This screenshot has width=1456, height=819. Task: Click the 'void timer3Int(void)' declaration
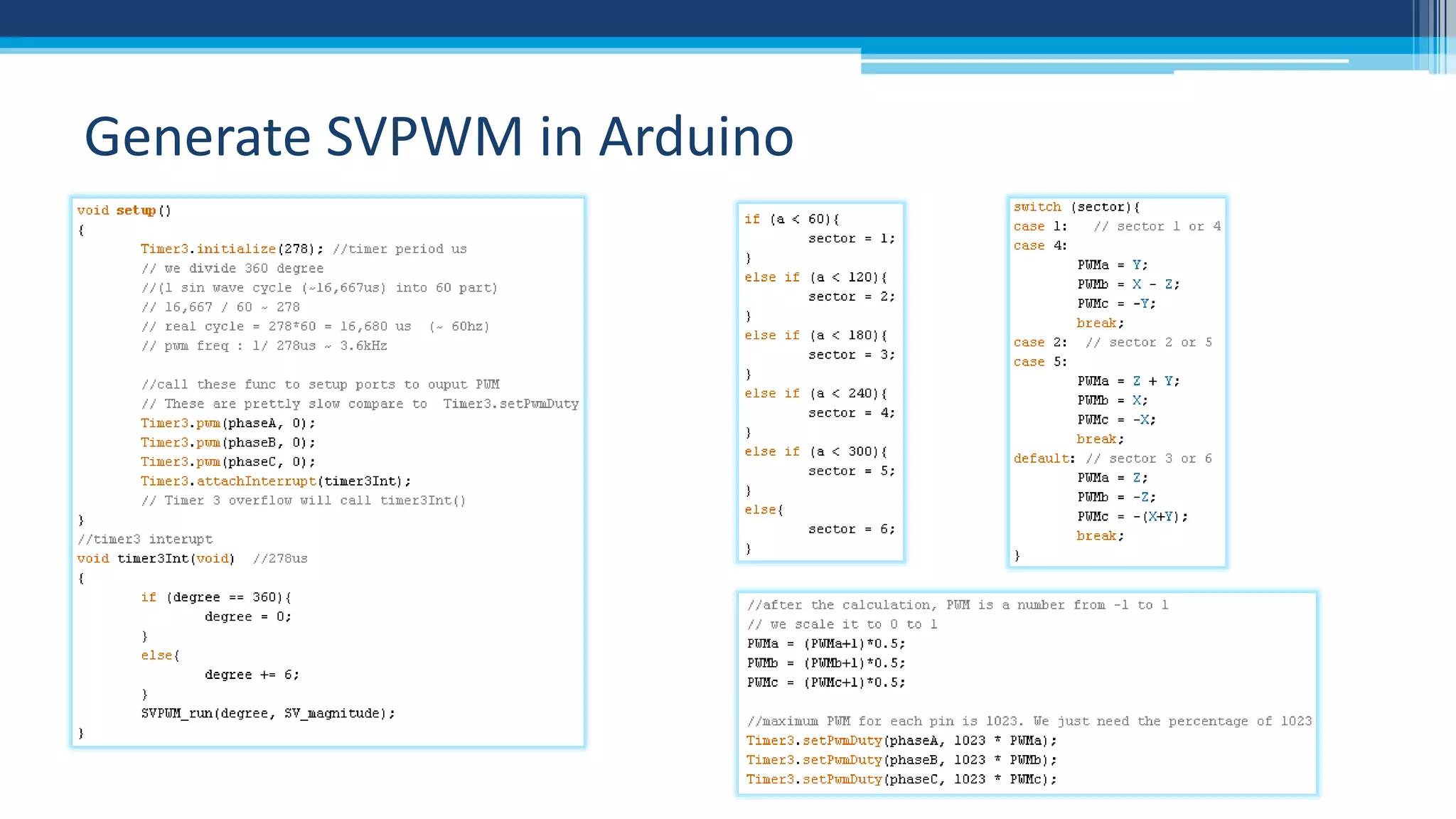[156, 559]
